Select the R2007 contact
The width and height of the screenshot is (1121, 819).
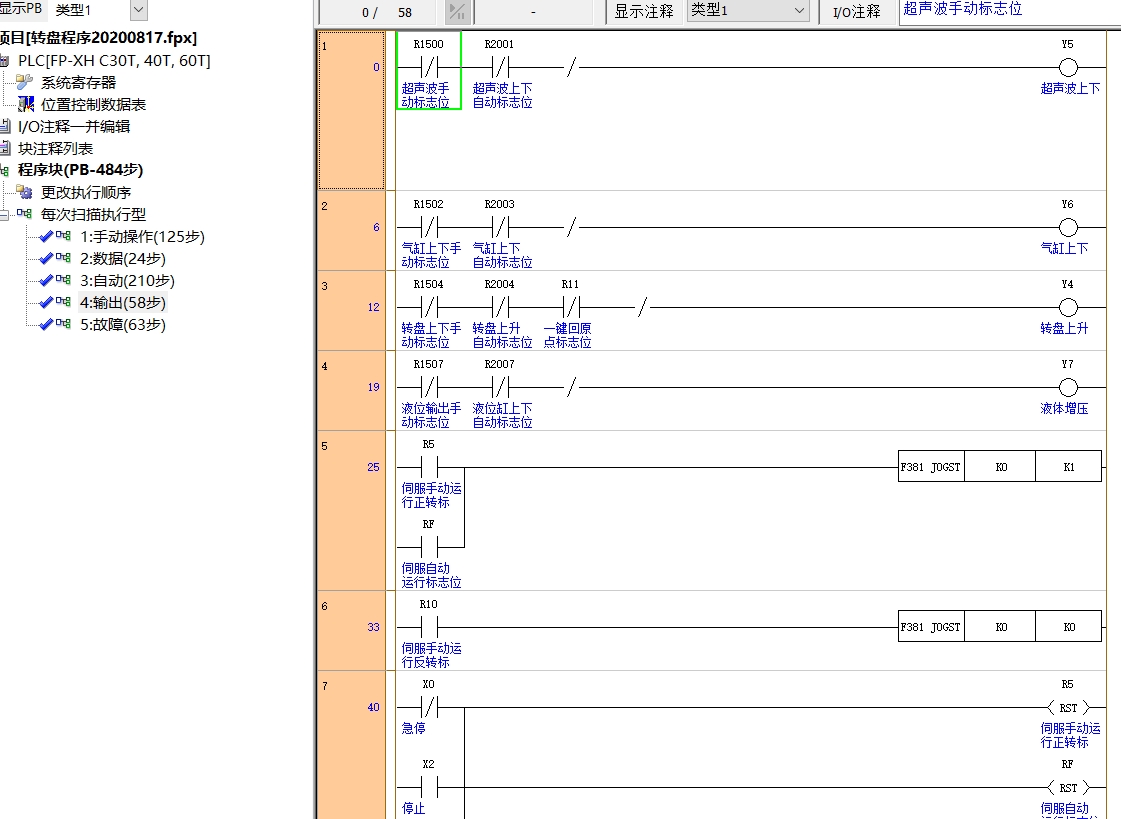(x=500, y=388)
